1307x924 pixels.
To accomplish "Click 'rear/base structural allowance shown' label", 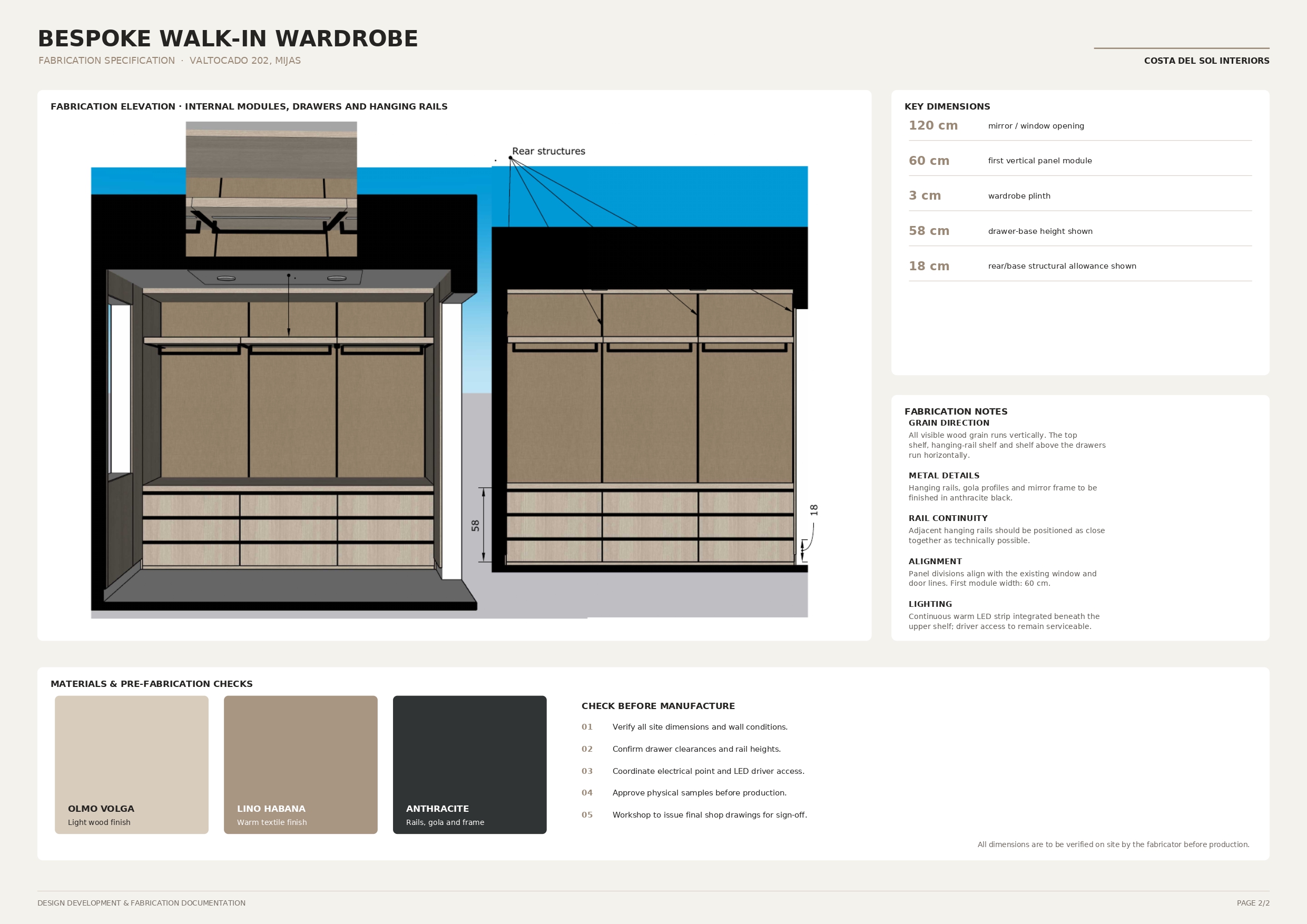I will click(1062, 266).
